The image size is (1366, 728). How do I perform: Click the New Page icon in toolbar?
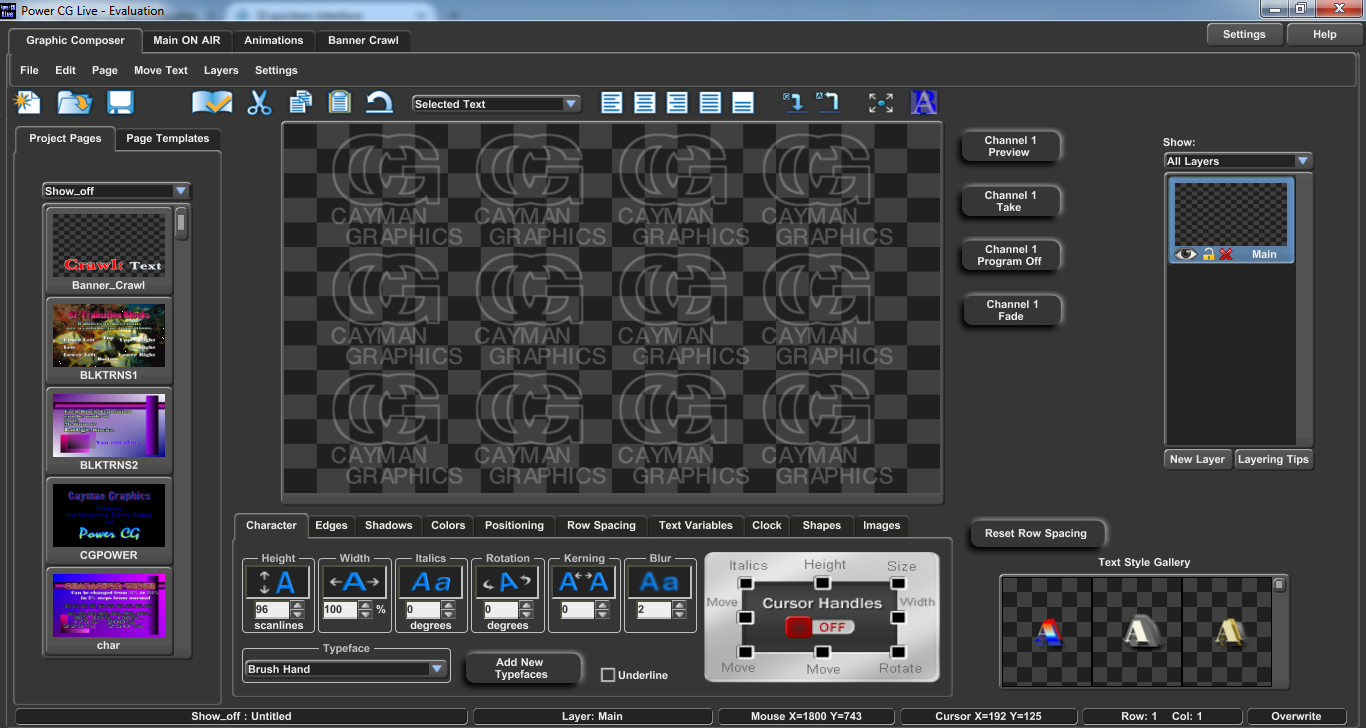27,102
